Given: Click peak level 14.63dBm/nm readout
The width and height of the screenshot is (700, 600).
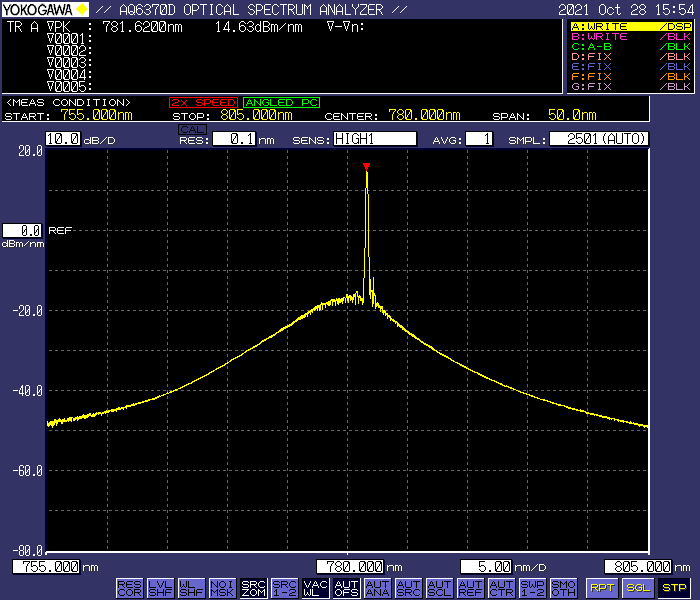Looking at the screenshot, I should pos(259,27).
